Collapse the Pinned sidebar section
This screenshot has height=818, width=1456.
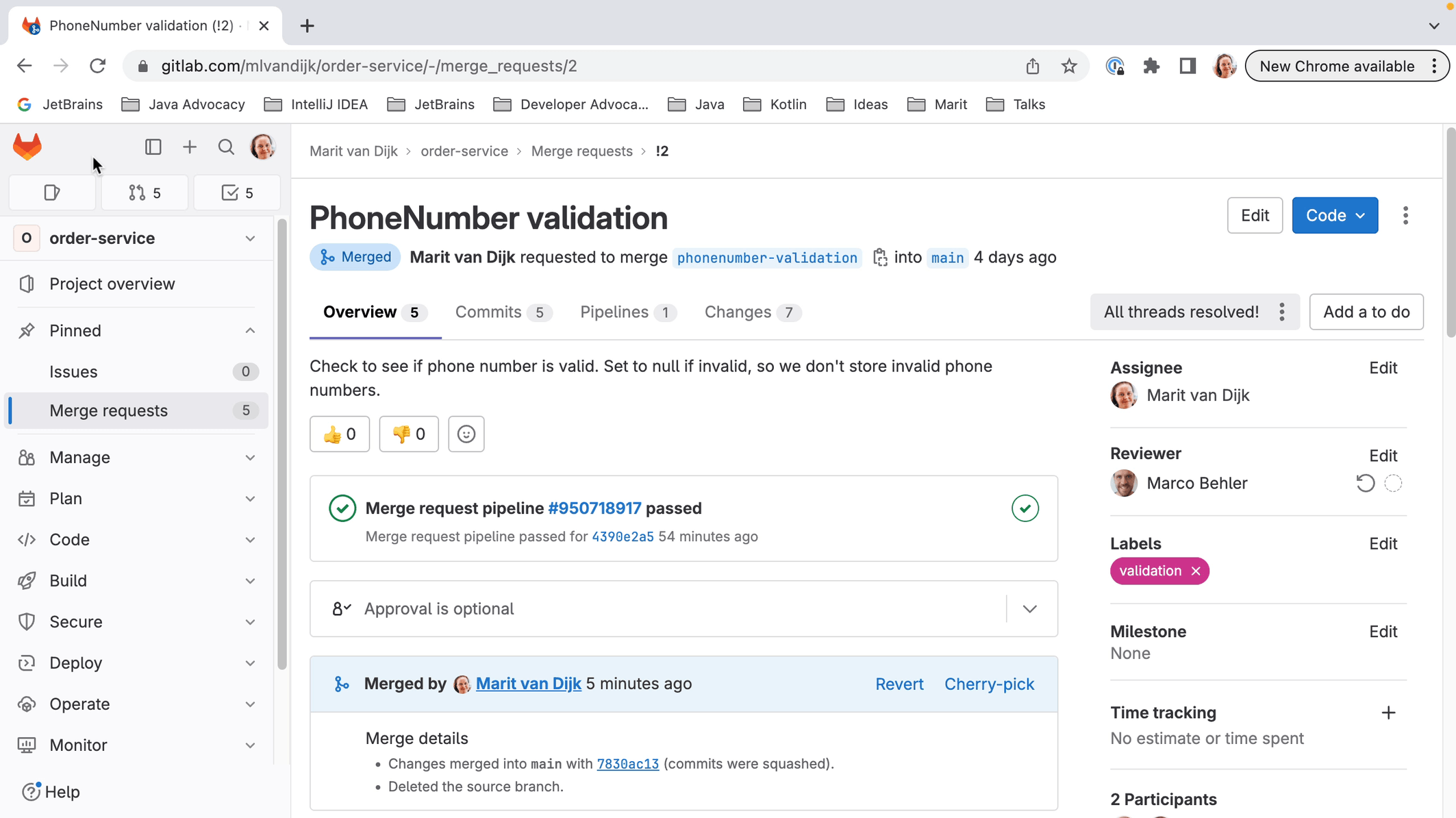(x=250, y=331)
